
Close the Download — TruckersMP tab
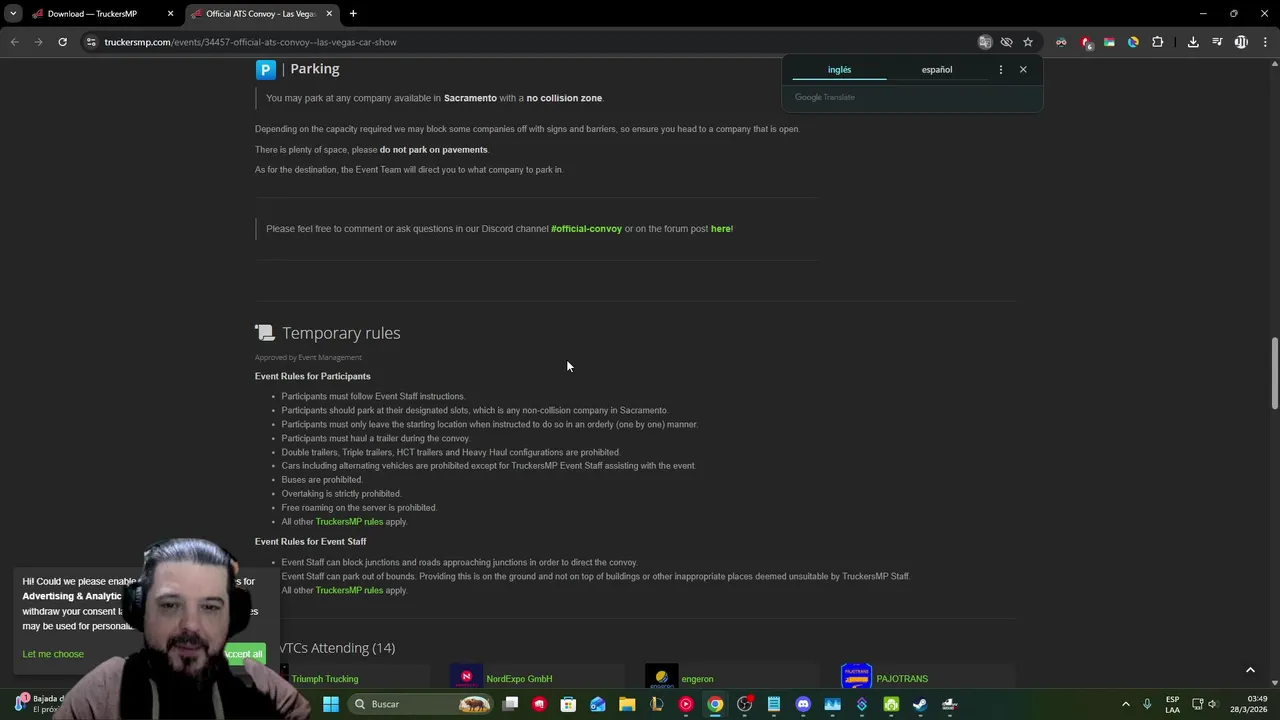(170, 14)
